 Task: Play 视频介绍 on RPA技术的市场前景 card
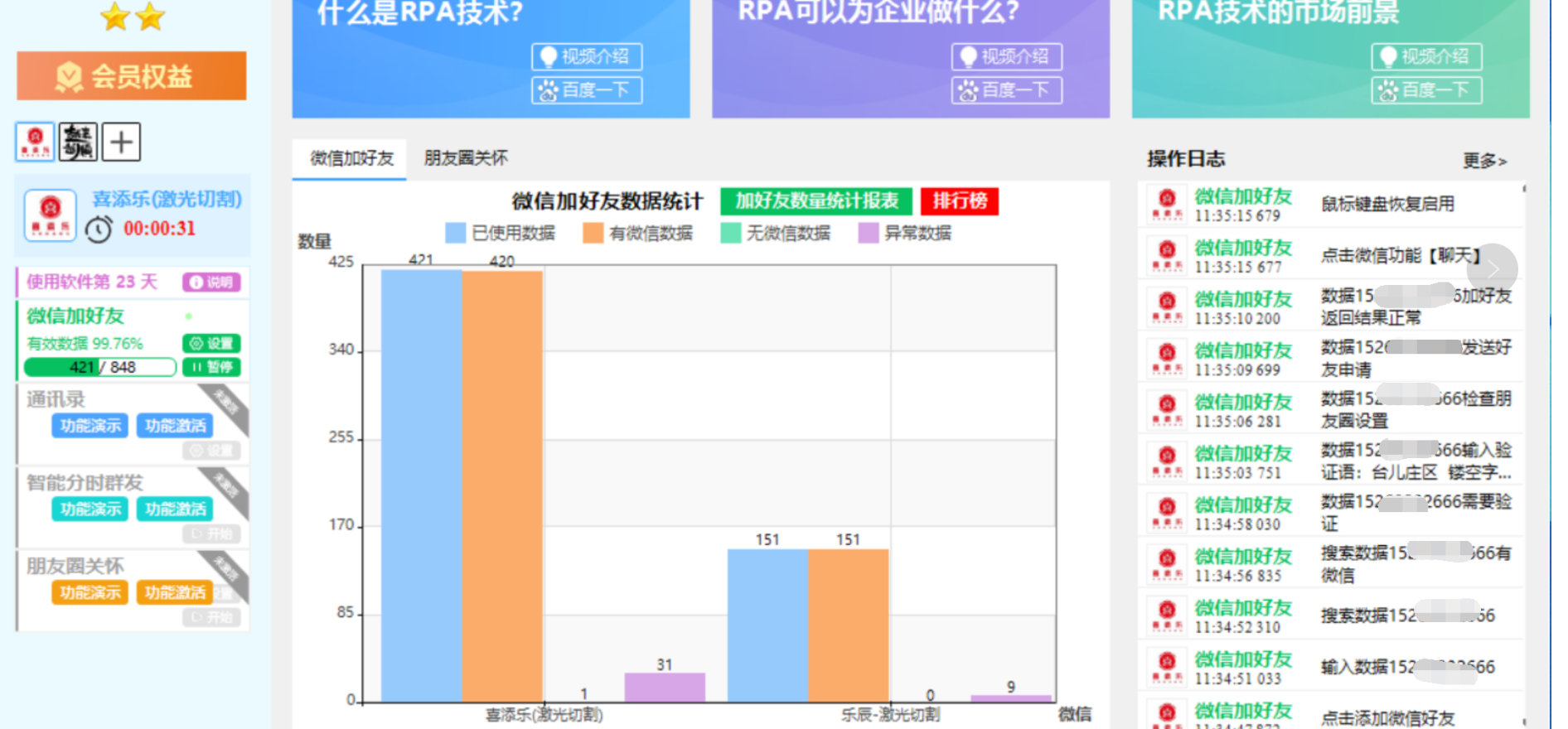[1427, 56]
